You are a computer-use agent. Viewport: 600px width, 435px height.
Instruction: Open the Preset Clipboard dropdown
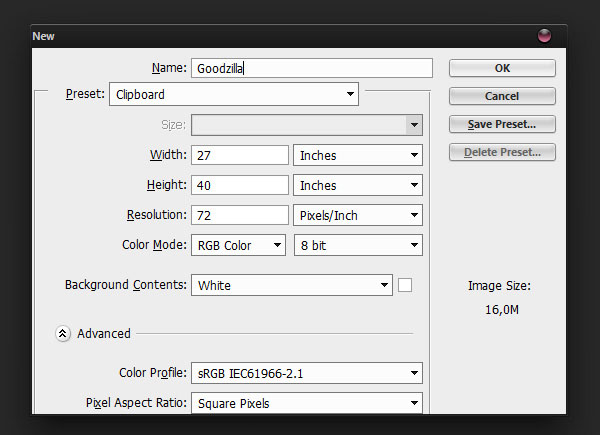pos(234,94)
